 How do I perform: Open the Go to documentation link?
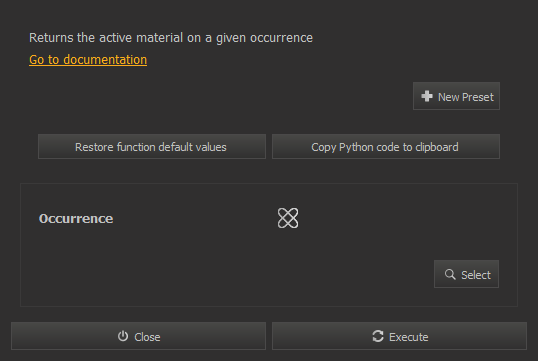pos(88,60)
